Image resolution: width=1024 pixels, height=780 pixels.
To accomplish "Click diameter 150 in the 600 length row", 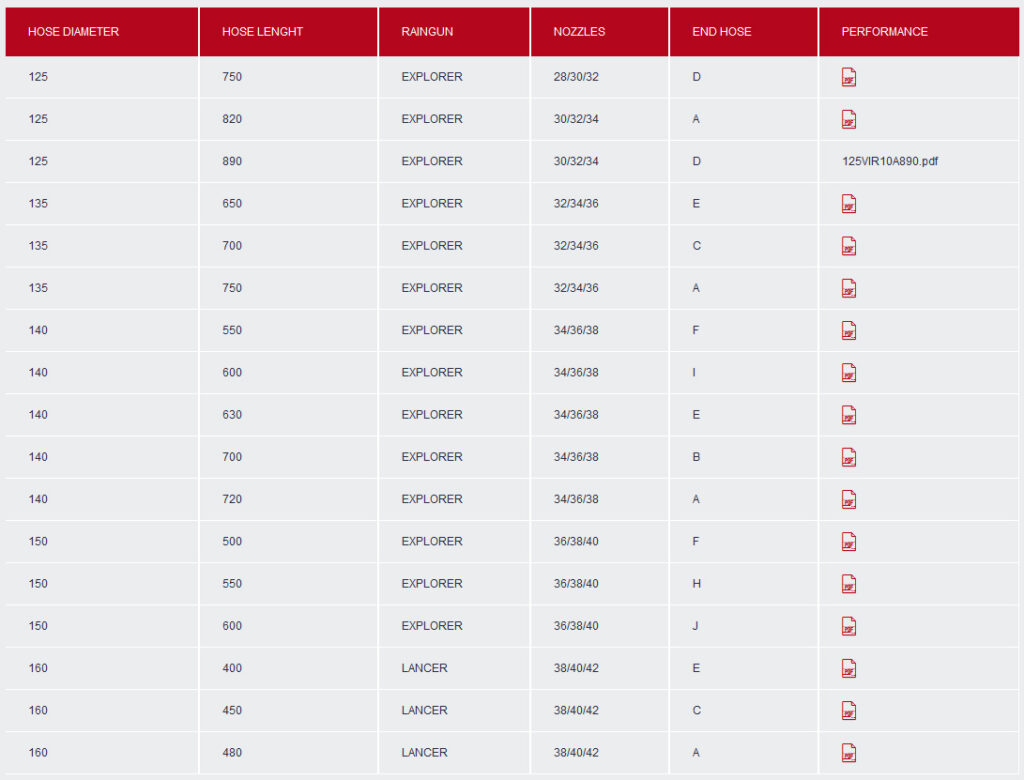I will tap(38, 626).
